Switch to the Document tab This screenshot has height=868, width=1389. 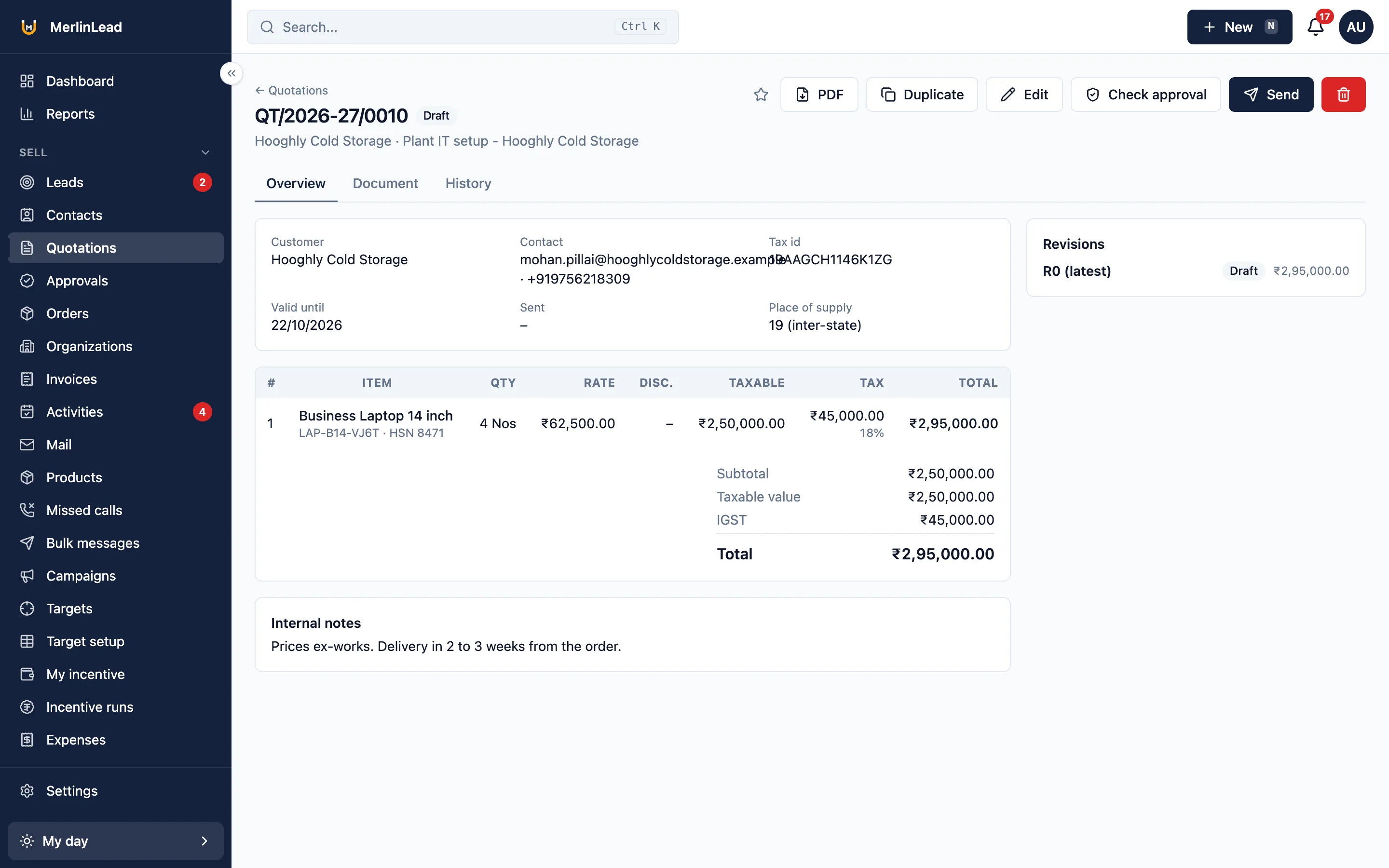tap(385, 183)
